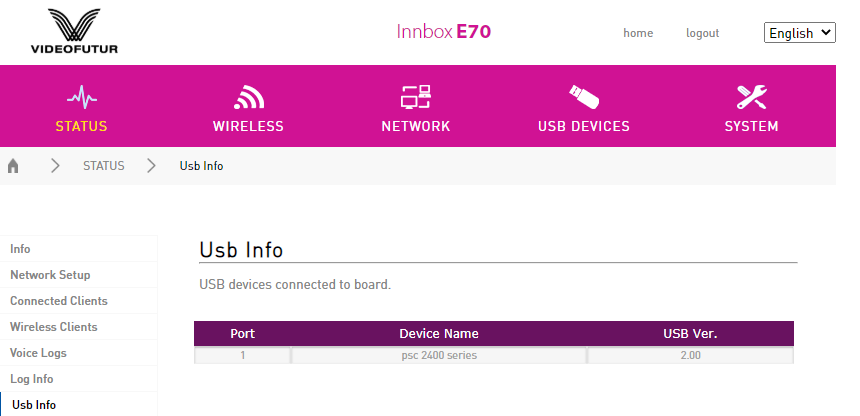Screen dimensions: 860x416
Task: Click the Device Name column header
Action: (x=438, y=334)
